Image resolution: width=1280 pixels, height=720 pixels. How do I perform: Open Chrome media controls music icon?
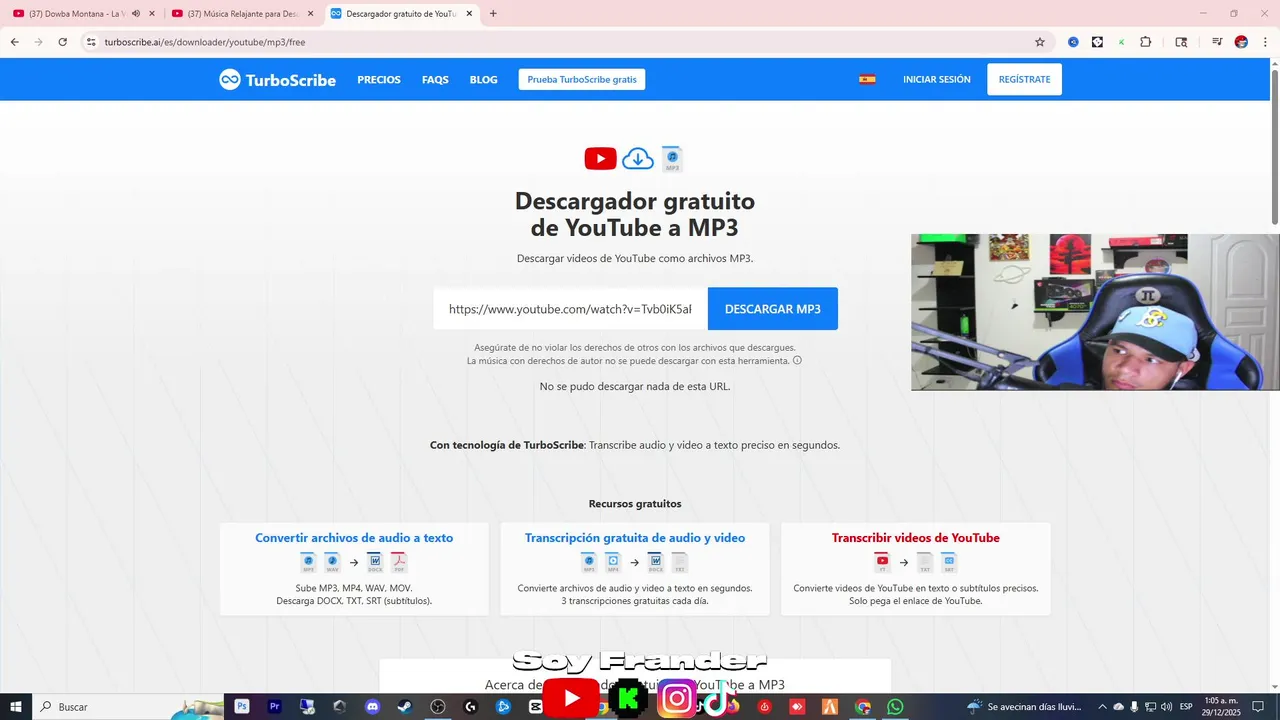[1217, 42]
